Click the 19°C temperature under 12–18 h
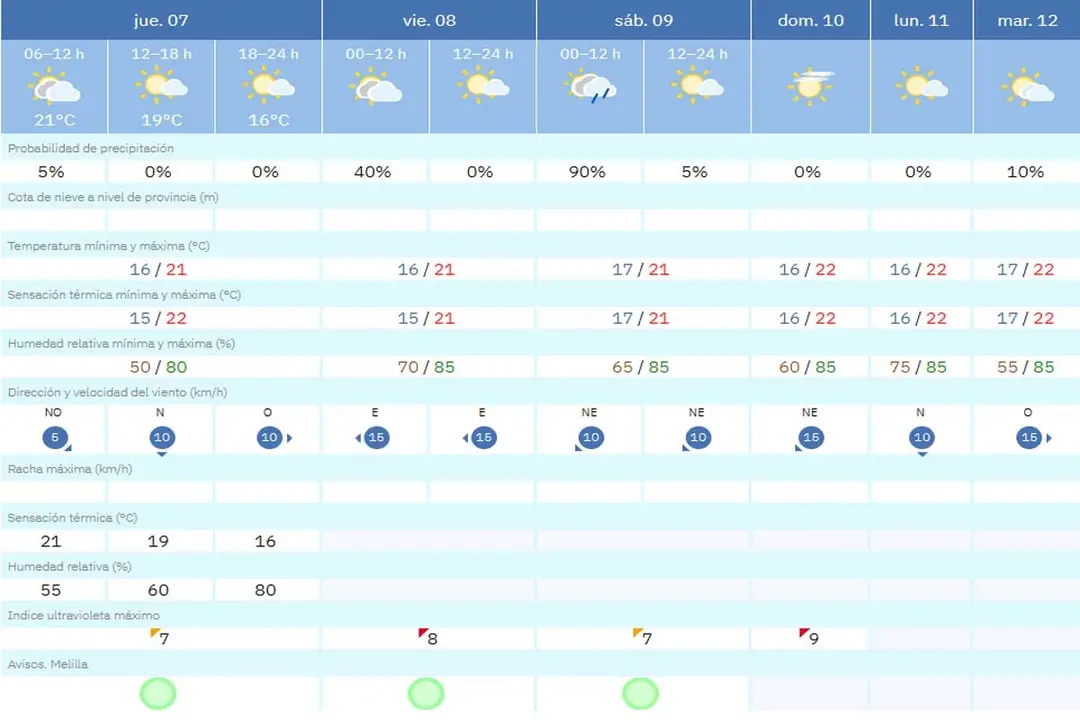The height and width of the screenshot is (720, 1080). click(x=162, y=120)
